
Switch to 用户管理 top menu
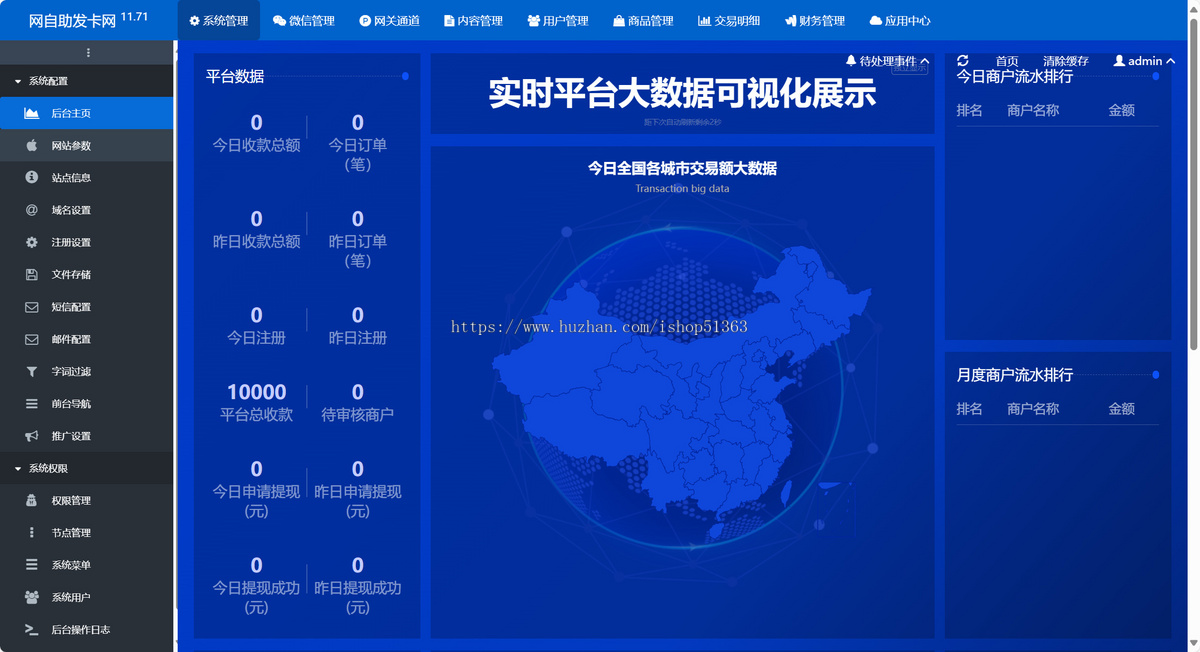tap(558, 20)
